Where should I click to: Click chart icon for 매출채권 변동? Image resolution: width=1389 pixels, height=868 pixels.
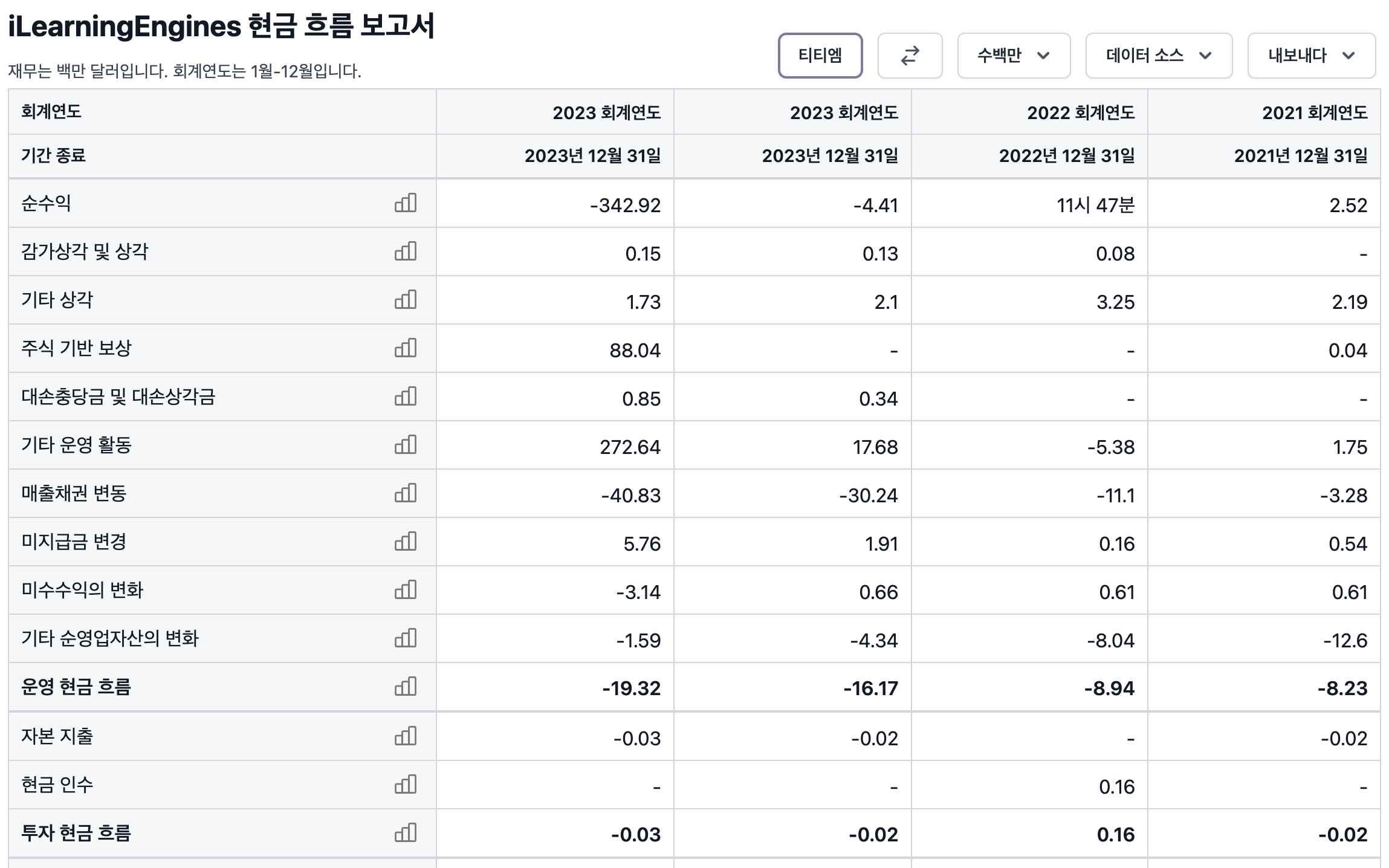click(406, 493)
